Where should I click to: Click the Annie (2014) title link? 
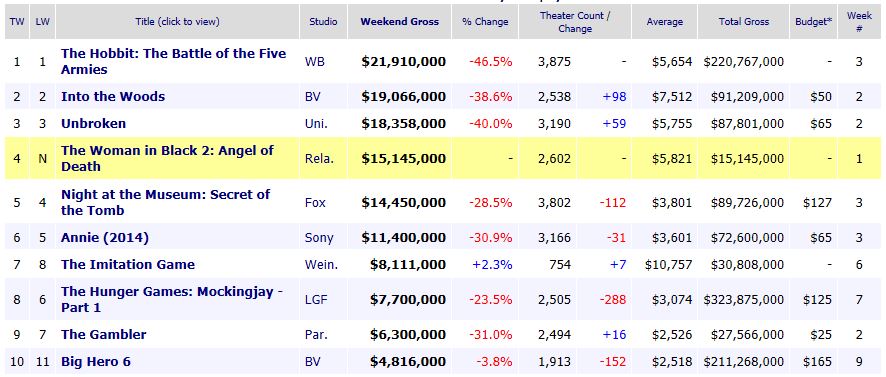click(x=105, y=238)
